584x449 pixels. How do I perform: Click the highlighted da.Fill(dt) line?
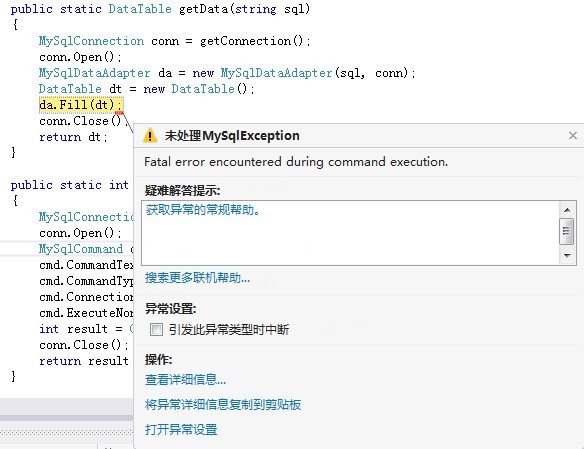click(x=81, y=105)
